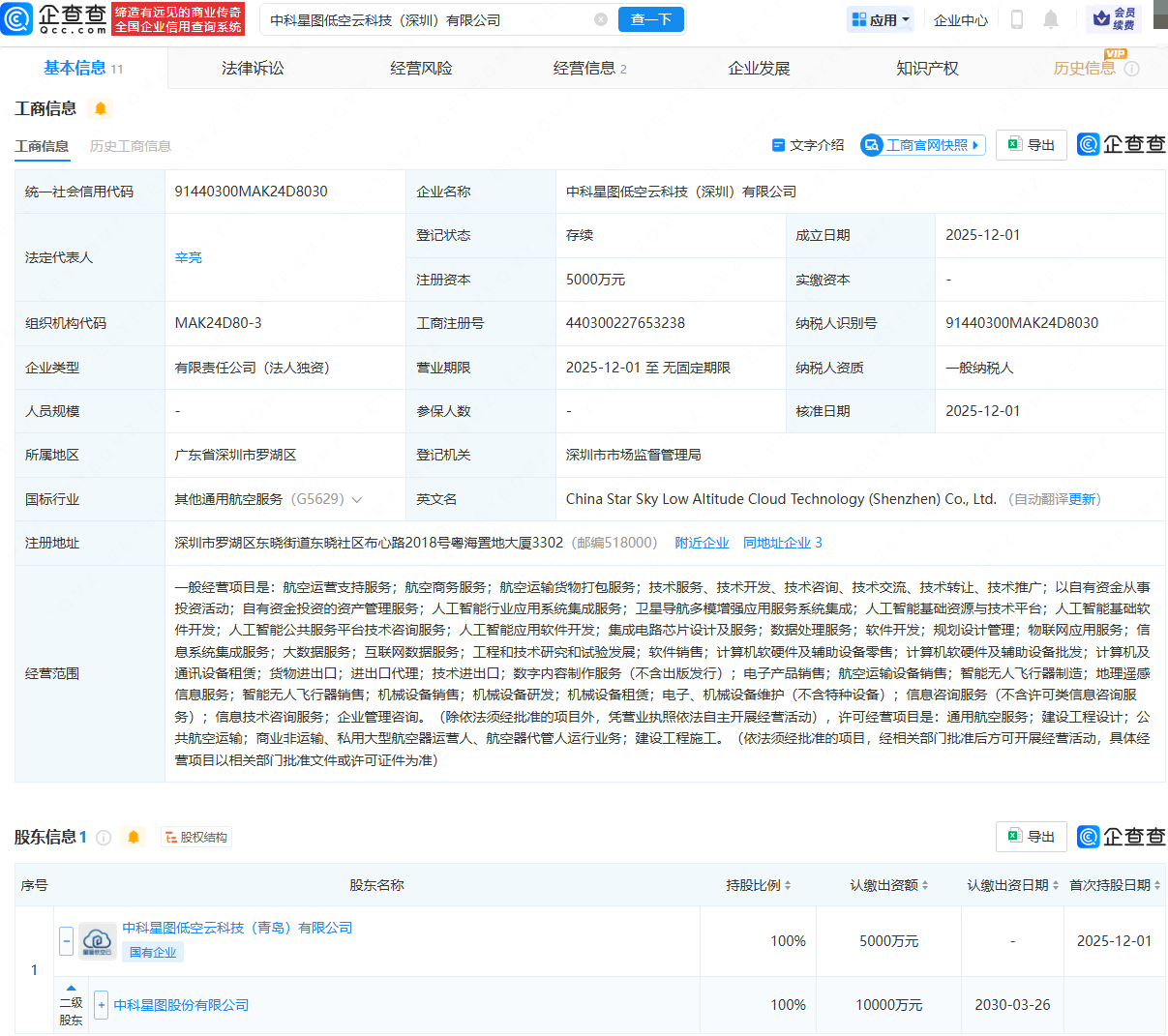Image resolution: width=1168 pixels, height=1036 pixels.
Task: Sort shareholders by 首次持股日期 column
Action: 1115,885
